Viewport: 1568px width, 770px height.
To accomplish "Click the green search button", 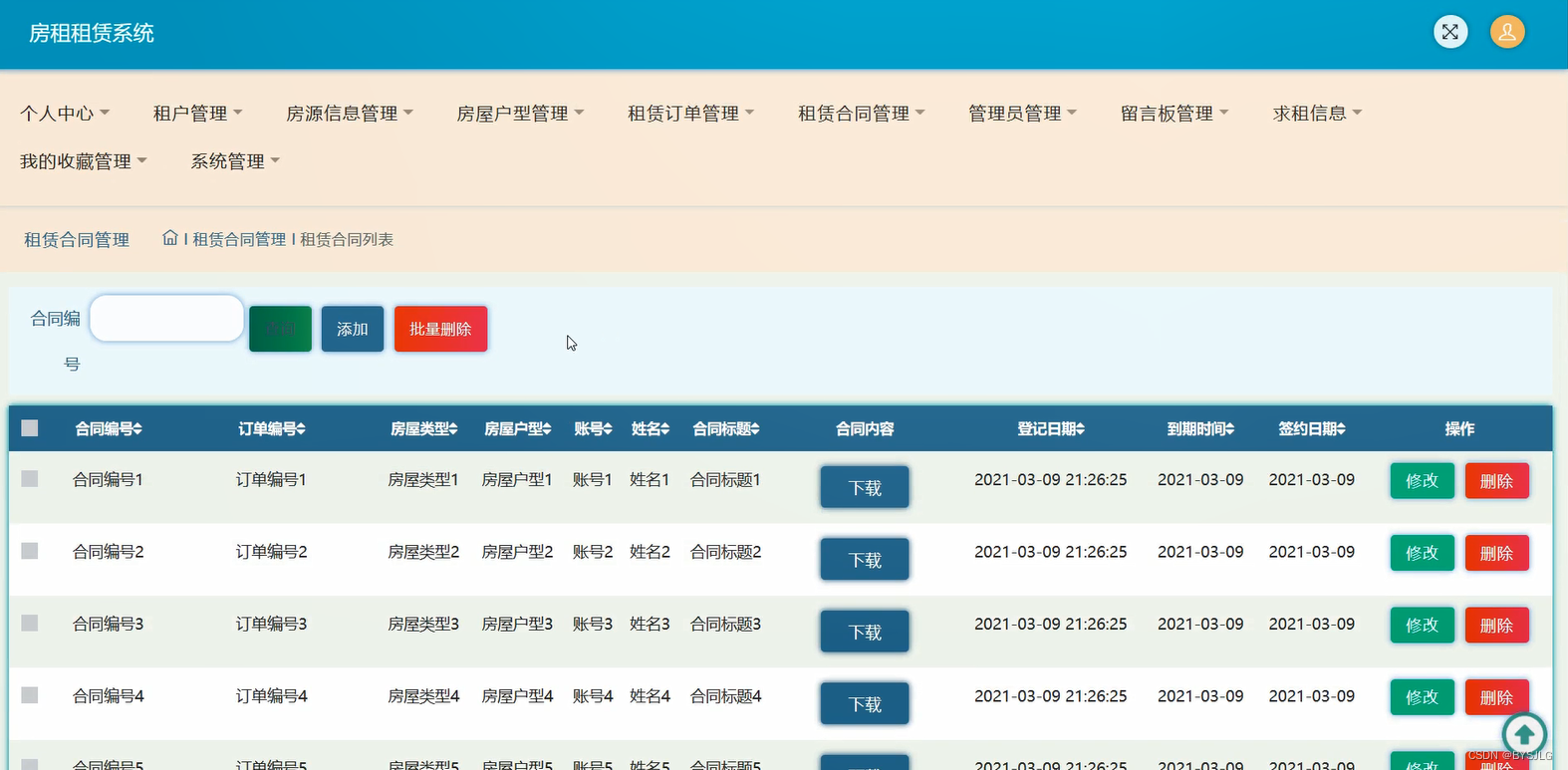I will click(280, 329).
